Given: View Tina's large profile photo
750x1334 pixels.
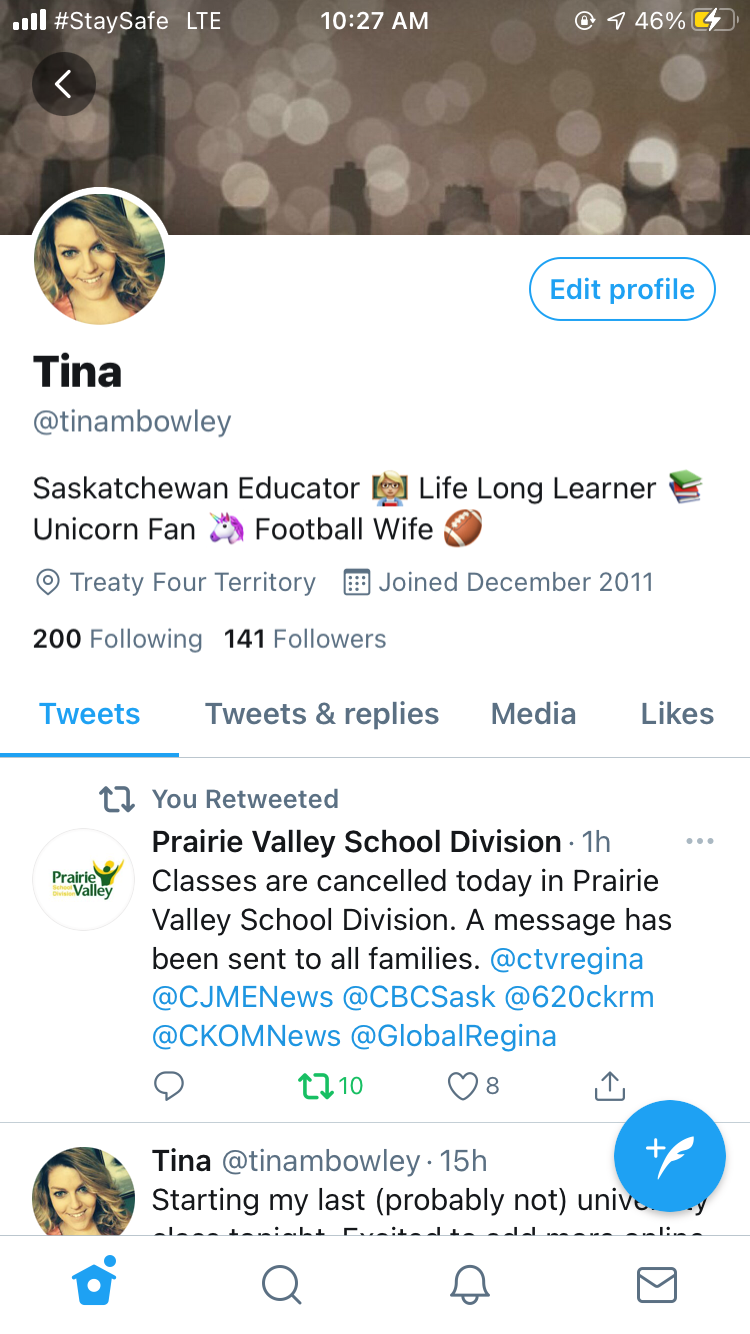Looking at the screenshot, I should 99,258.
